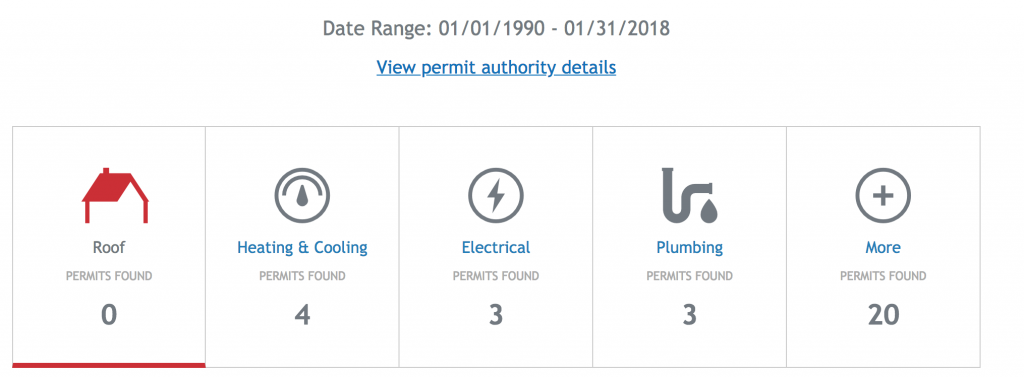Click PERMITS FOUND under Electrical
This screenshot has height=377, width=1024.
[x=496, y=276]
